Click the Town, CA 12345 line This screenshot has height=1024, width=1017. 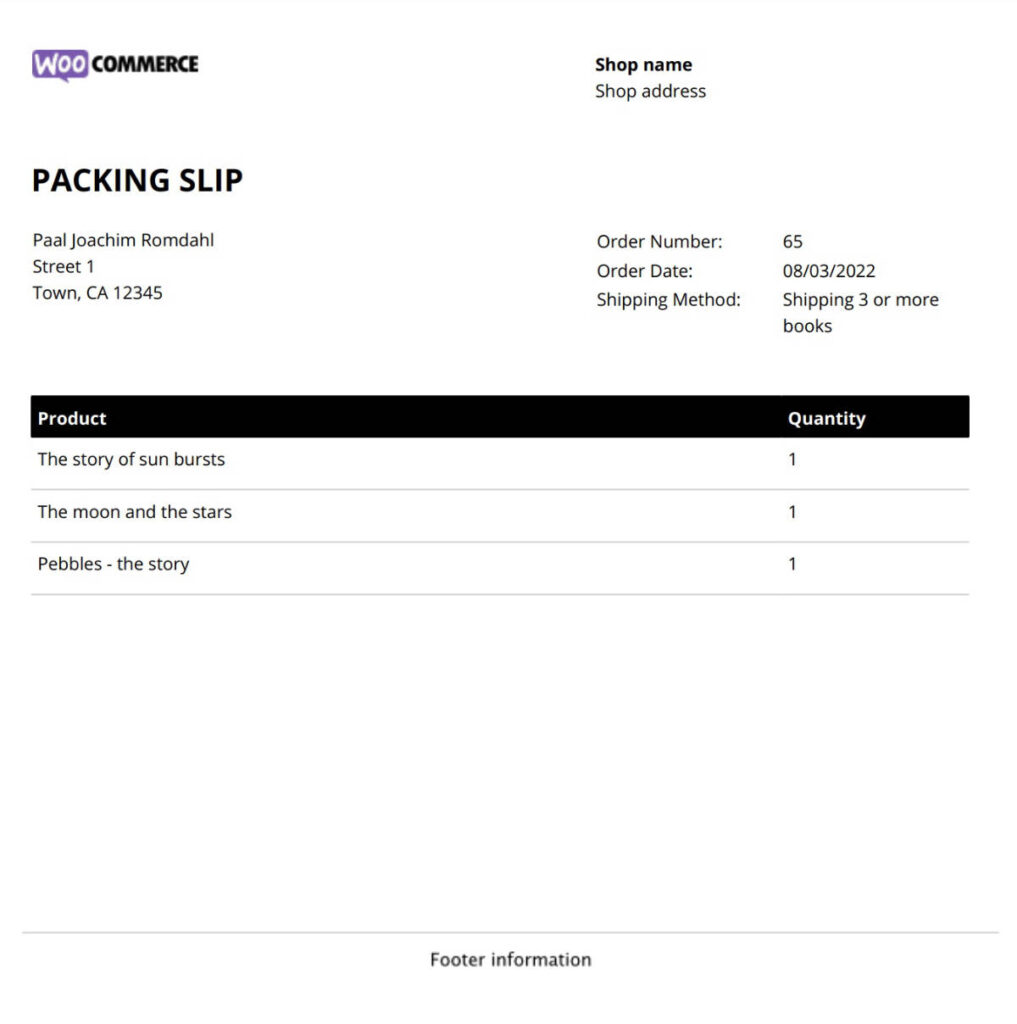pyautogui.click(x=97, y=293)
